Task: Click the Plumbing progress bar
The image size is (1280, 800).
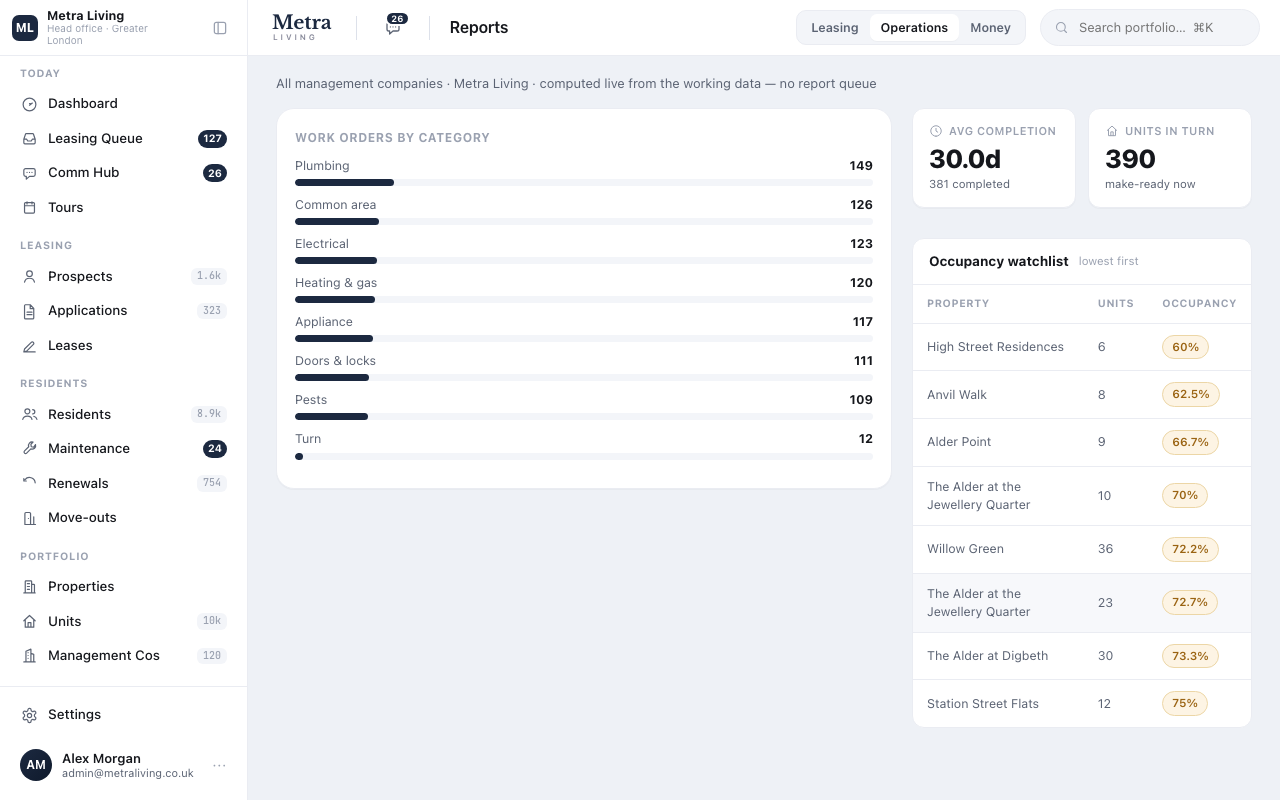Action: 584,183
